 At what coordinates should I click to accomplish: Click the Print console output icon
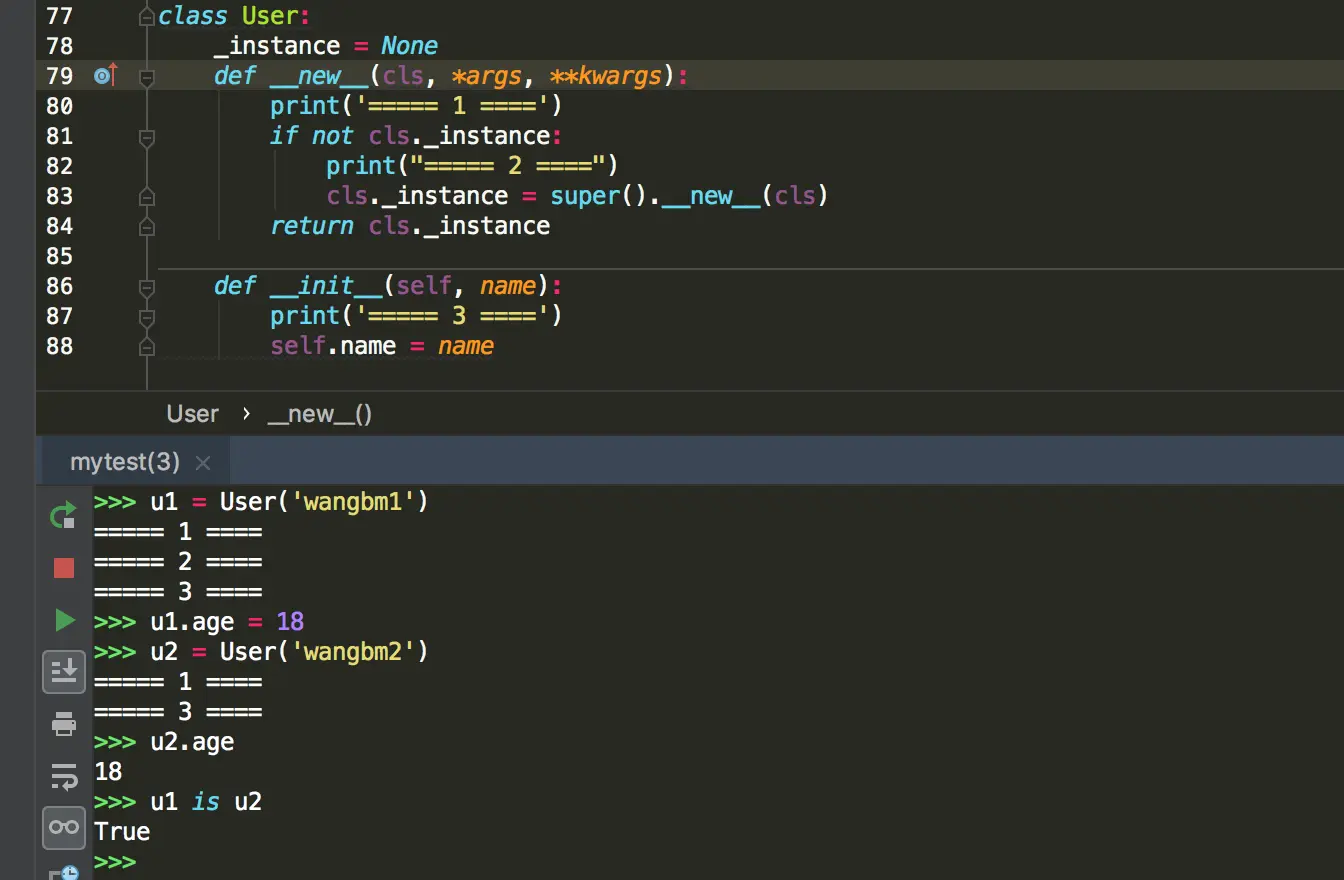(x=64, y=723)
